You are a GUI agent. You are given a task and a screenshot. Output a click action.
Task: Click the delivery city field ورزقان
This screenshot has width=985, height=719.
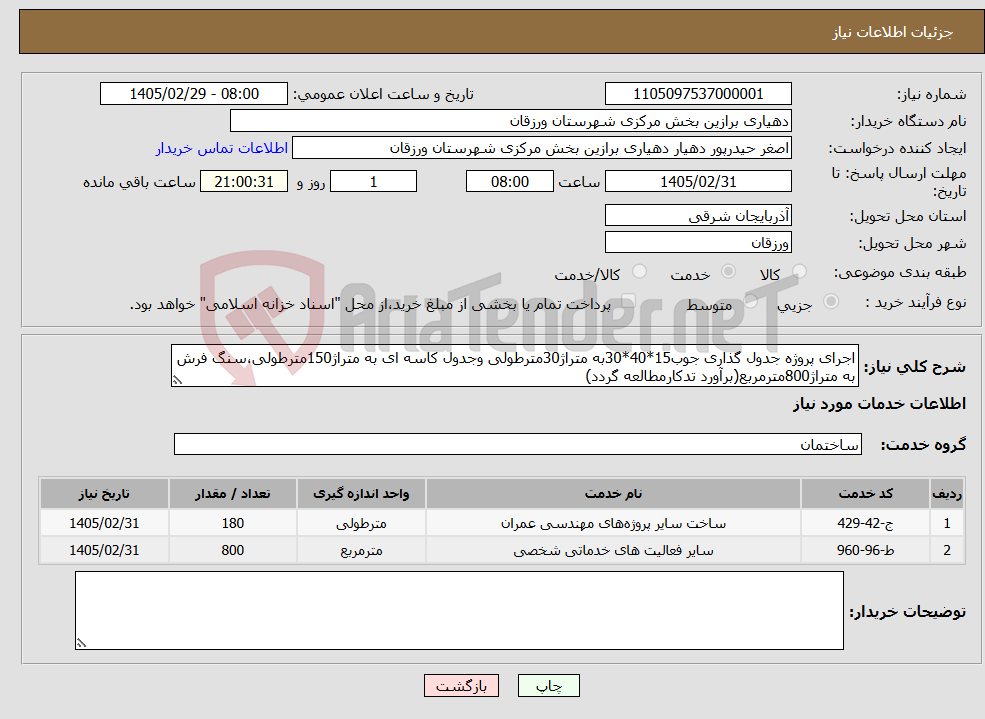click(x=698, y=242)
